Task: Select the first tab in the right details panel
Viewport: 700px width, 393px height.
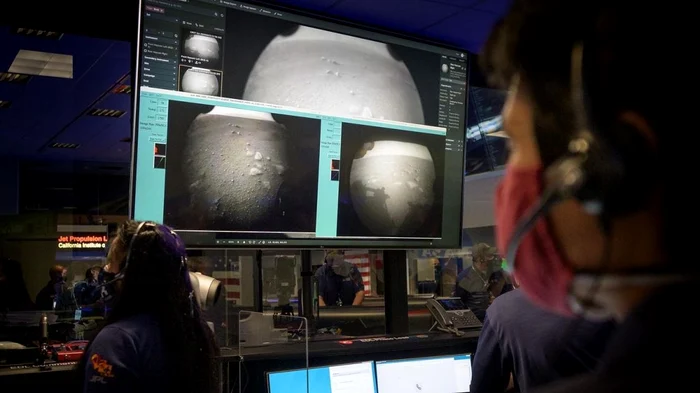Action: (x=444, y=57)
